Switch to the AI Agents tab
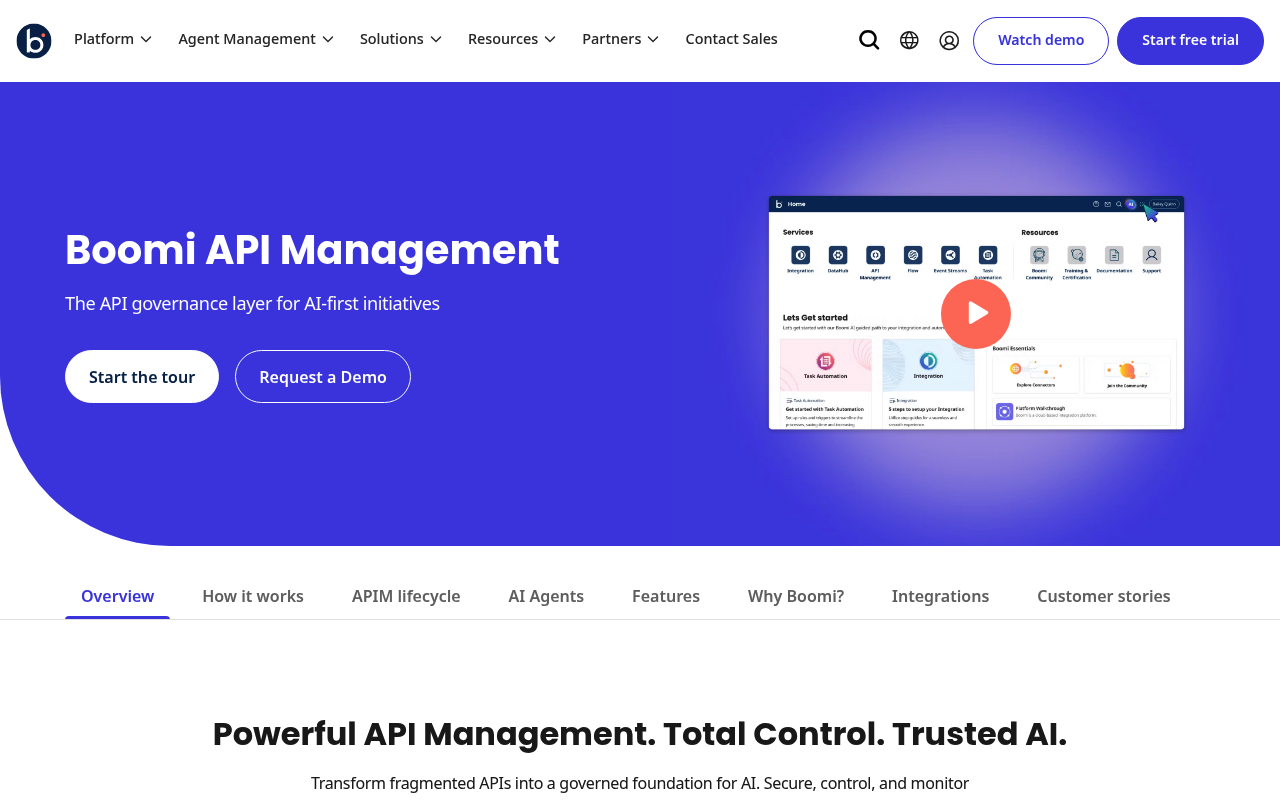This screenshot has width=1280, height=800. pos(546,596)
